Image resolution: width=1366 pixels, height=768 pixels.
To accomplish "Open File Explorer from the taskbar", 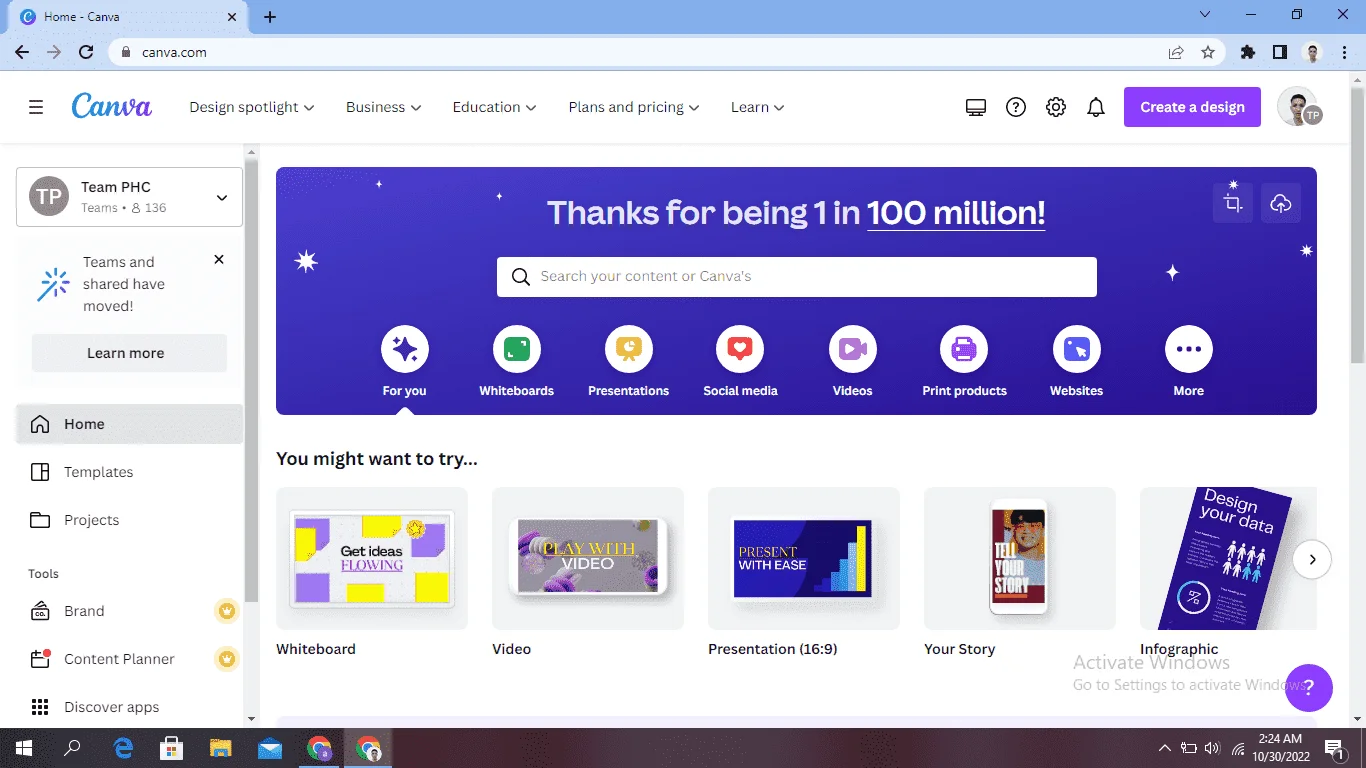I will coord(221,748).
